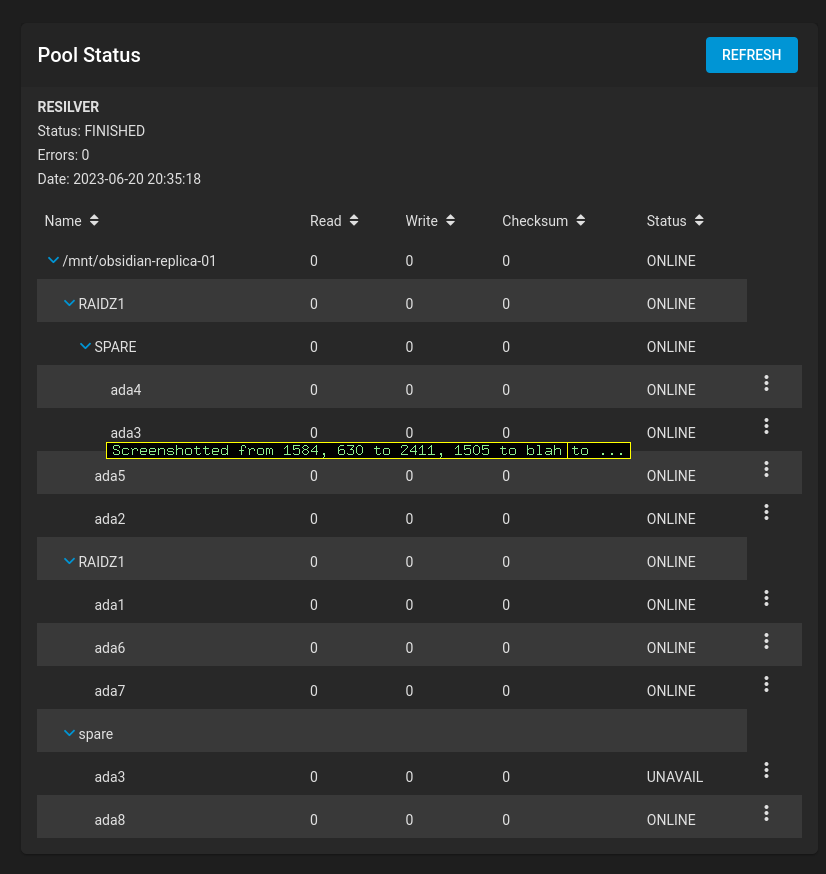Sort by Read errors column
The width and height of the screenshot is (826, 874).
pos(334,221)
